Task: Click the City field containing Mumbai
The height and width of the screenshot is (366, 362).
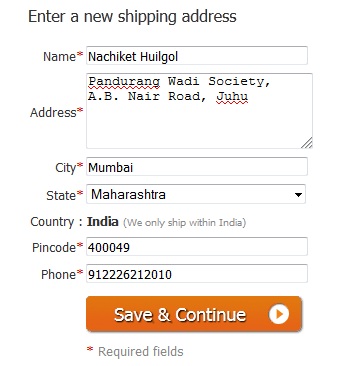Action: pos(197,167)
